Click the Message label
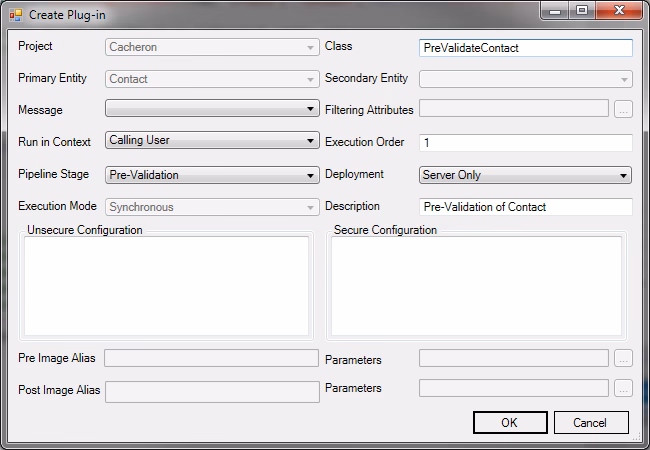650x450 pixels. (x=40, y=110)
